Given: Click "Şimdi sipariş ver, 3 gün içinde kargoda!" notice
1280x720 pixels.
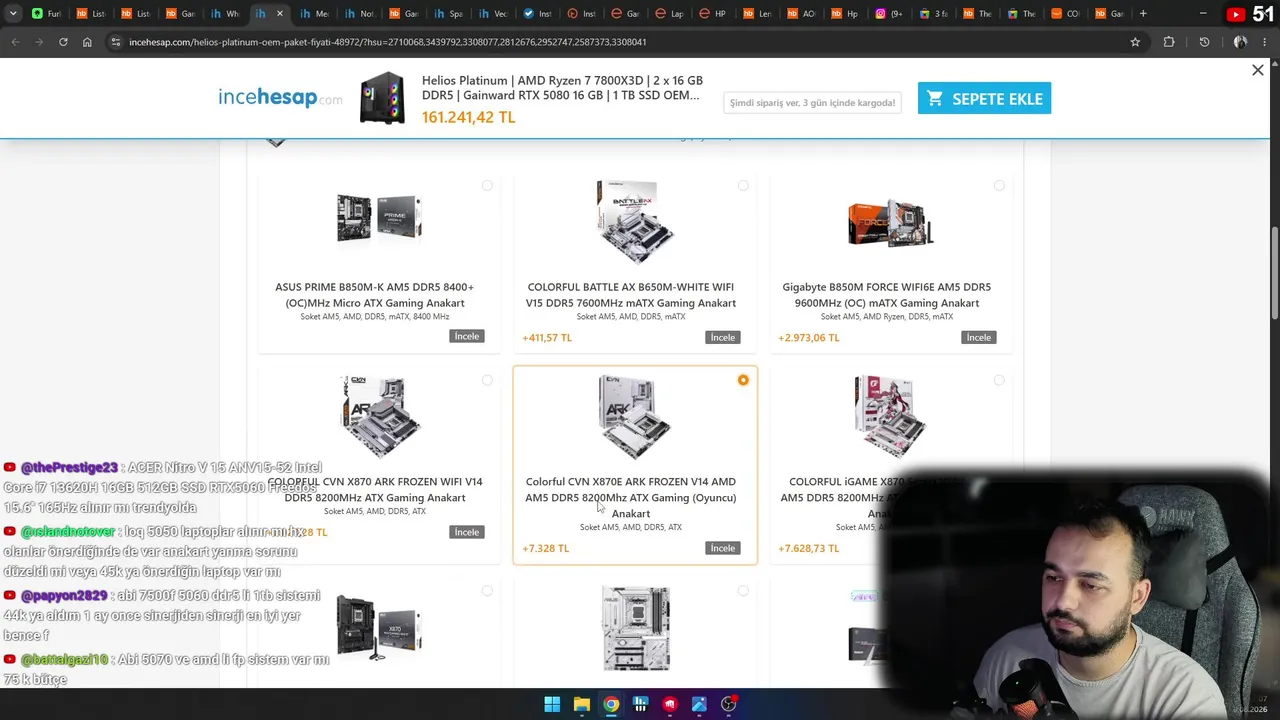Looking at the screenshot, I should click(x=812, y=102).
